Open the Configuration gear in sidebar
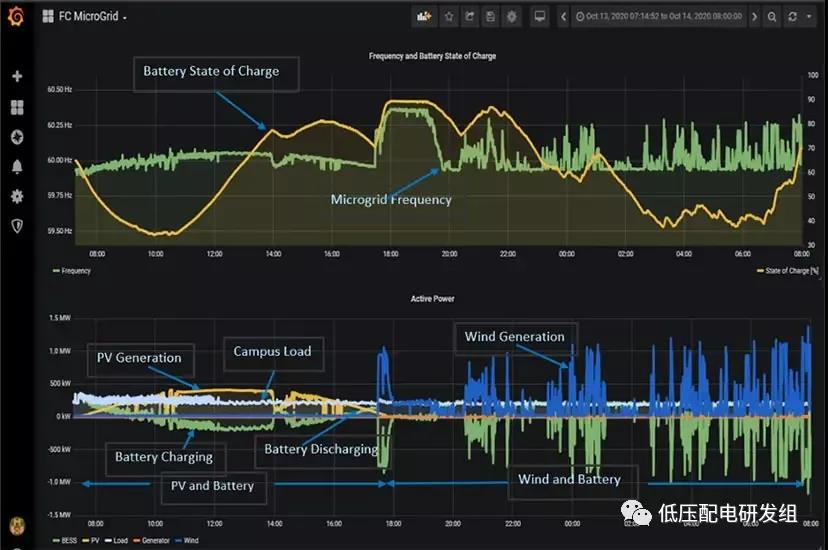Screen dimensions: 828x550 [x=16, y=197]
